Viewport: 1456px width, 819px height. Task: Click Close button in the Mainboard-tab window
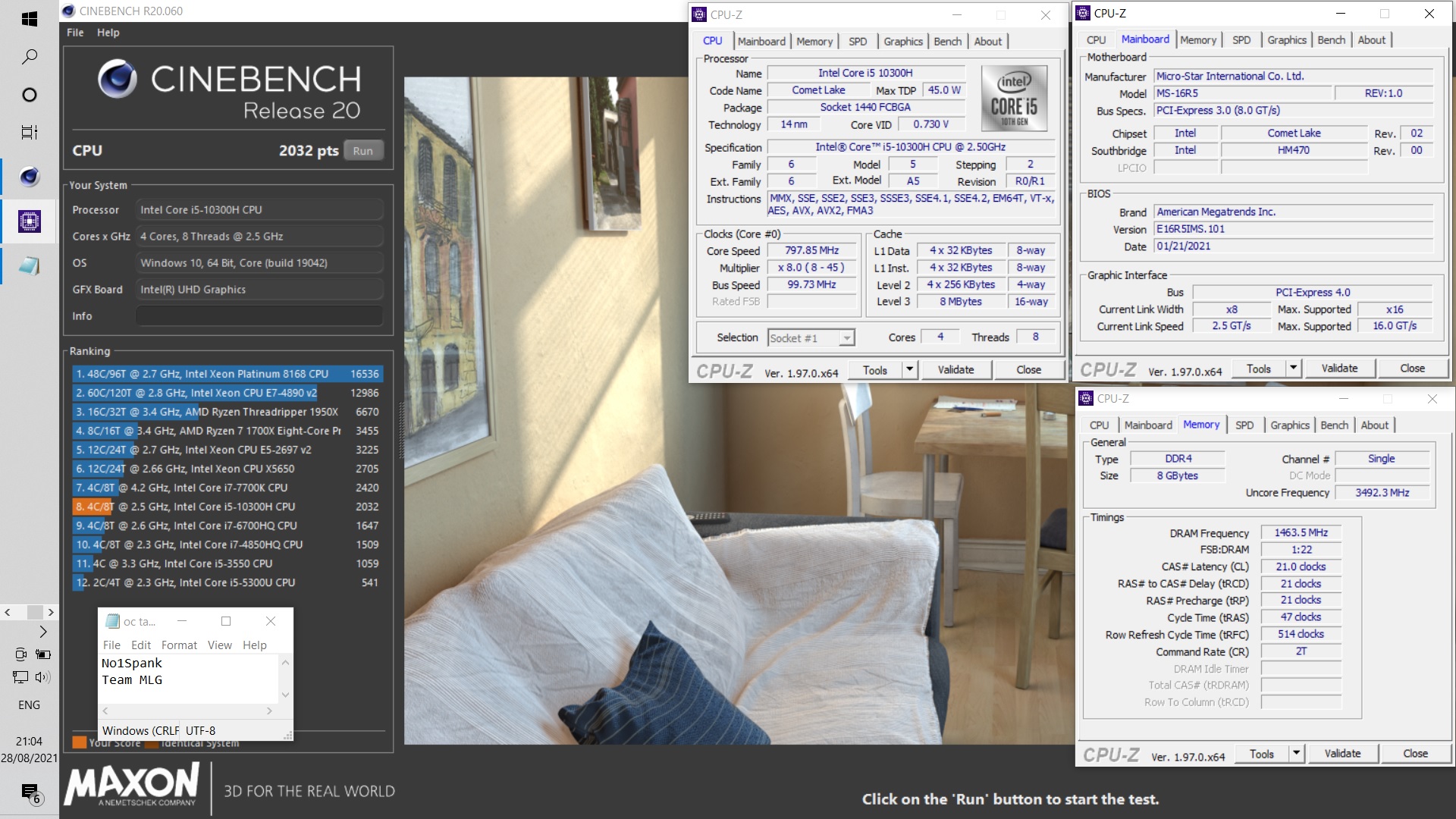click(1412, 369)
